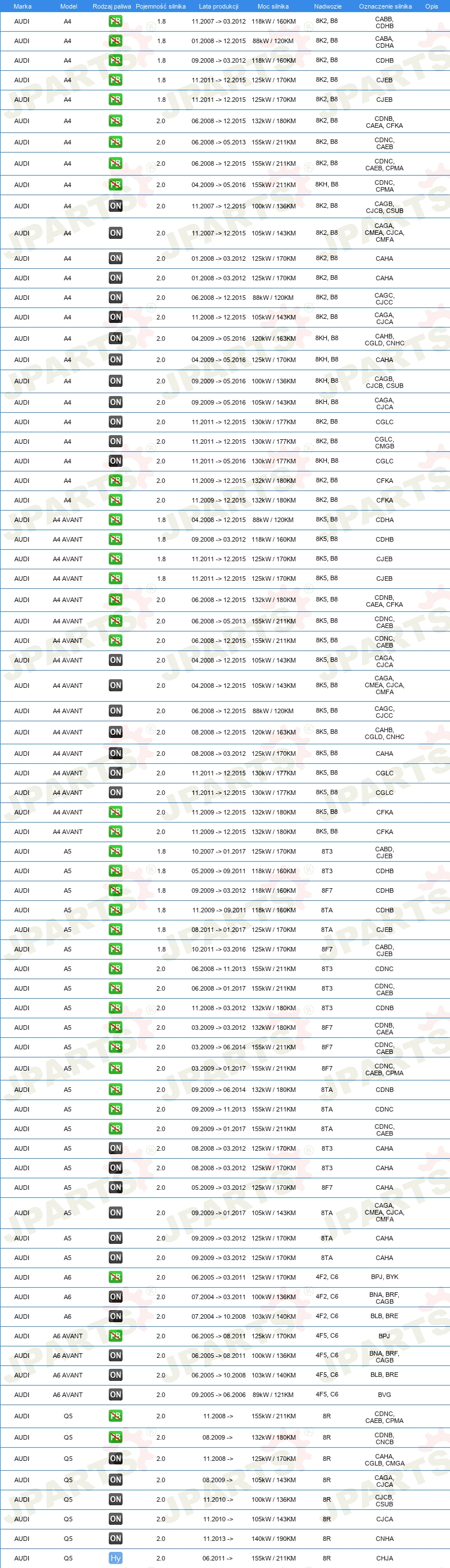Click production date 06.2011 ->
The width and height of the screenshot is (450, 1568).
(x=218, y=1558)
